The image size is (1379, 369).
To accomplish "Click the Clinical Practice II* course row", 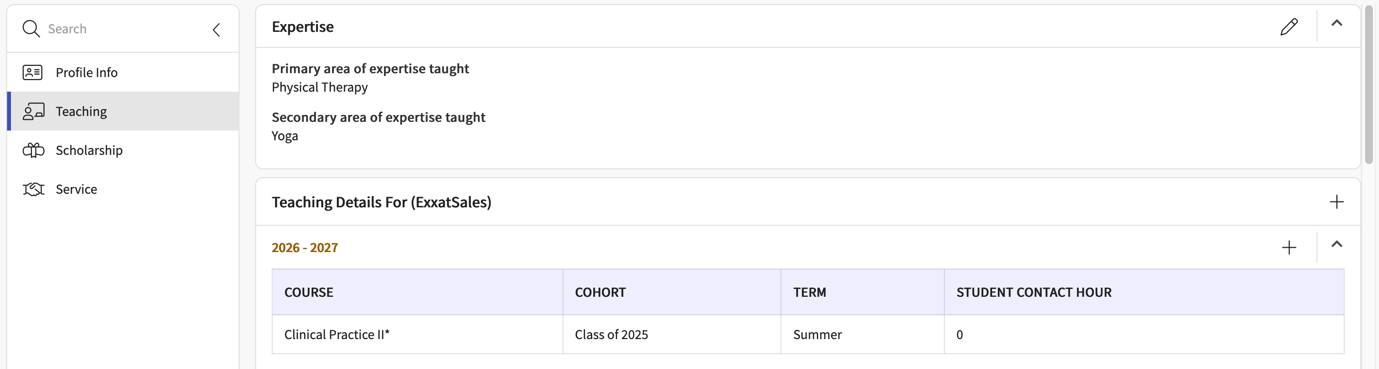I will pos(808,335).
